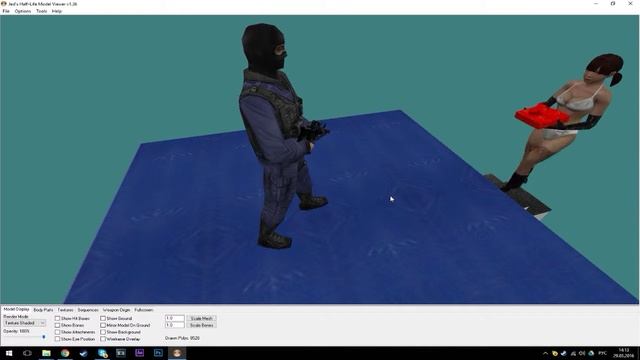This screenshot has height=360, width=640.
Task: Enable Show Hit Boxes checkbox
Action: pyautogui.click(x=58, y=318)
